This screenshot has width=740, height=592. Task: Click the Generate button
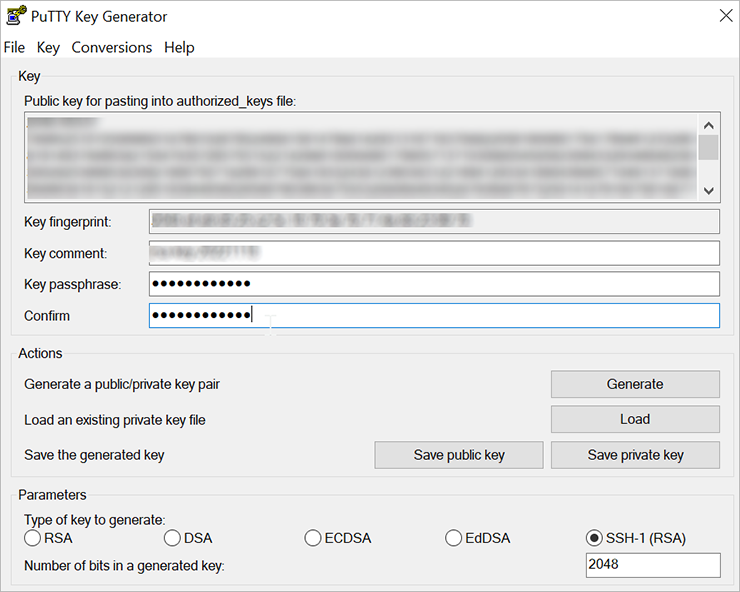coord(635,384)
